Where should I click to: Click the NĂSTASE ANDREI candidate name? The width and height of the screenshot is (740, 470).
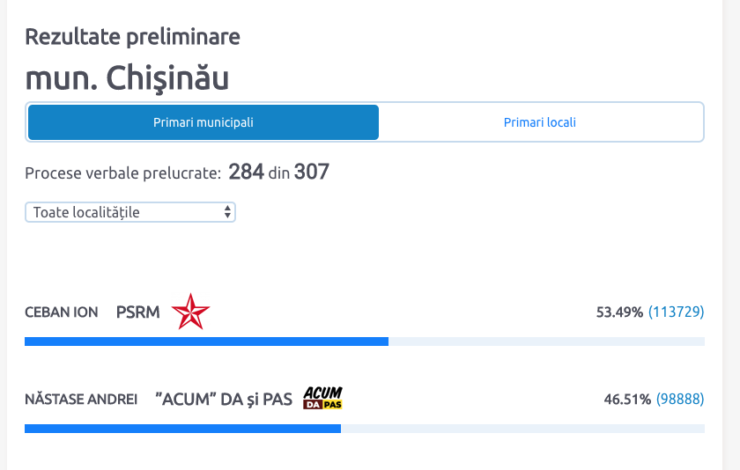pos(81,399)
